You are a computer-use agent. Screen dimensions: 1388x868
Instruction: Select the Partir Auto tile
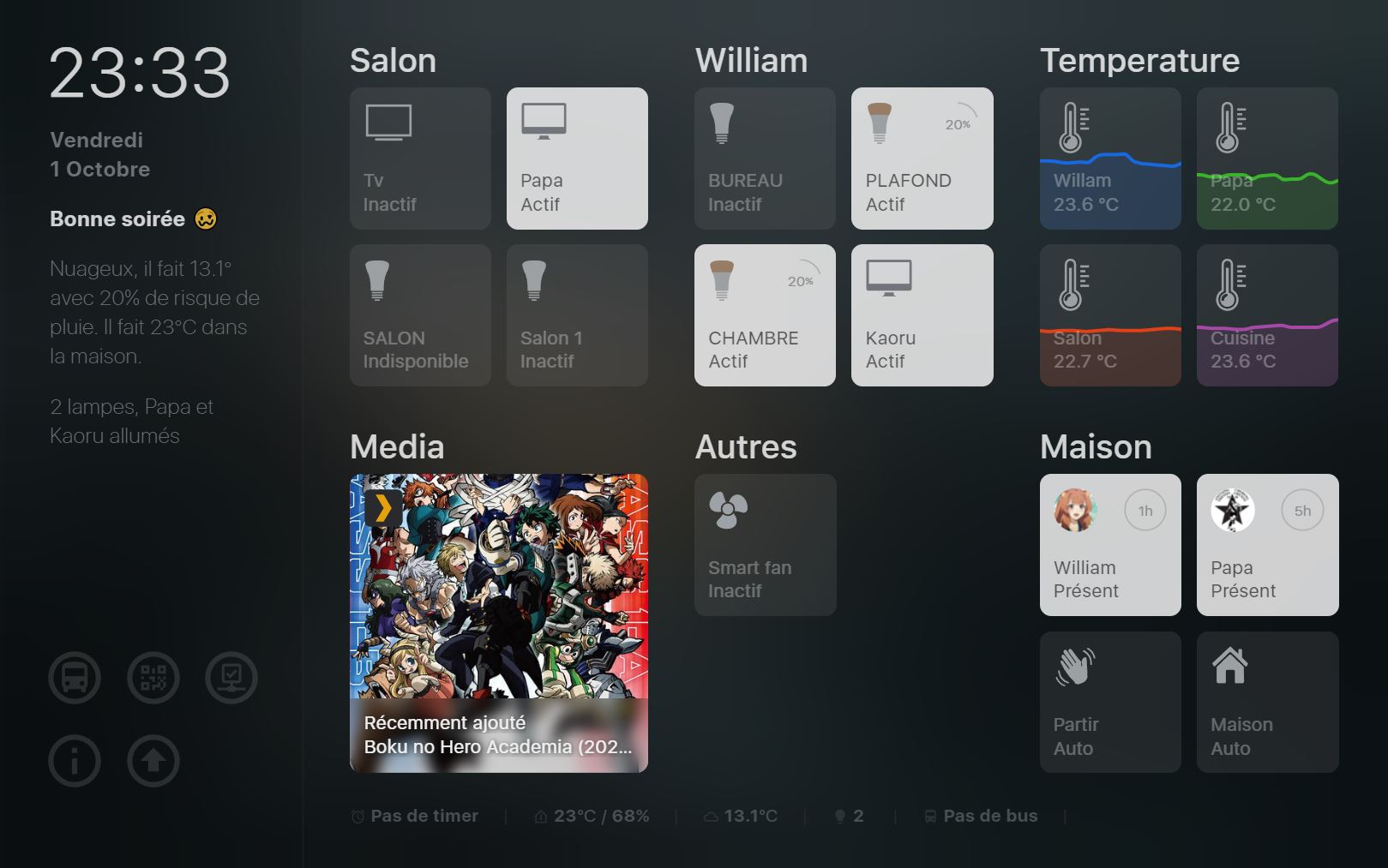tap(1110, 701)
